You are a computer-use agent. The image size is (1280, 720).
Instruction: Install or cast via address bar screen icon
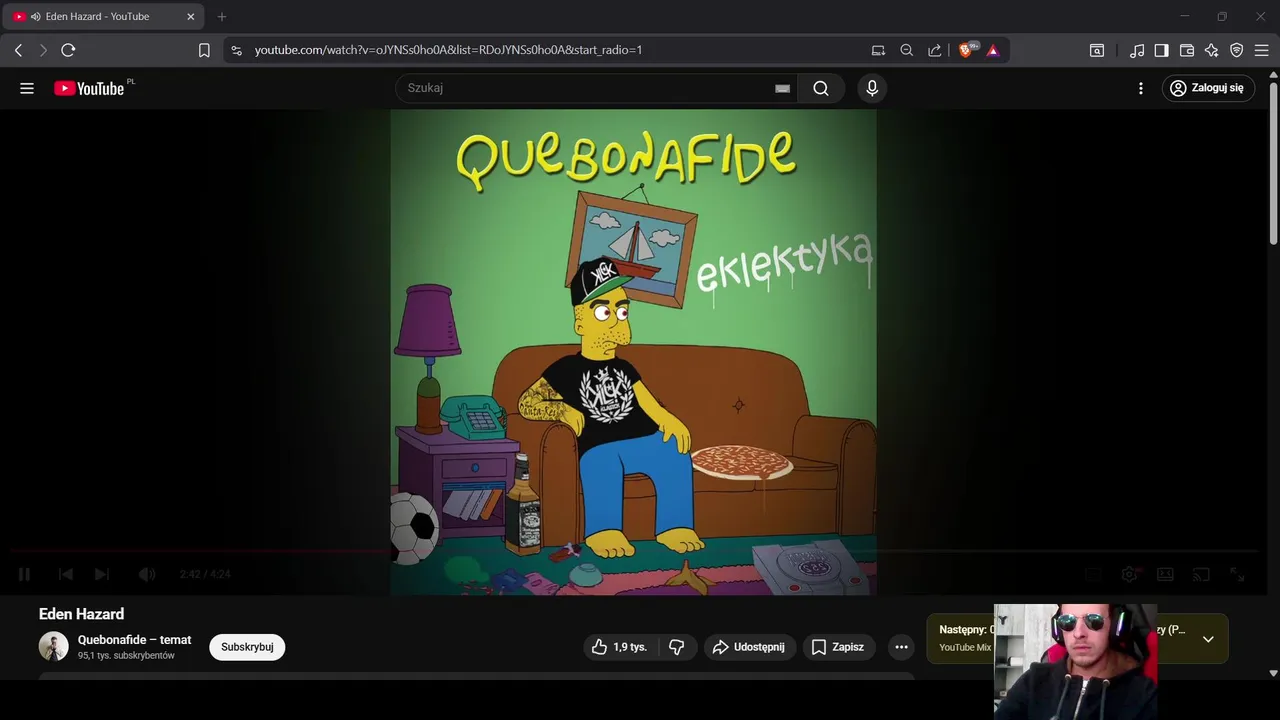coord(878,50)
